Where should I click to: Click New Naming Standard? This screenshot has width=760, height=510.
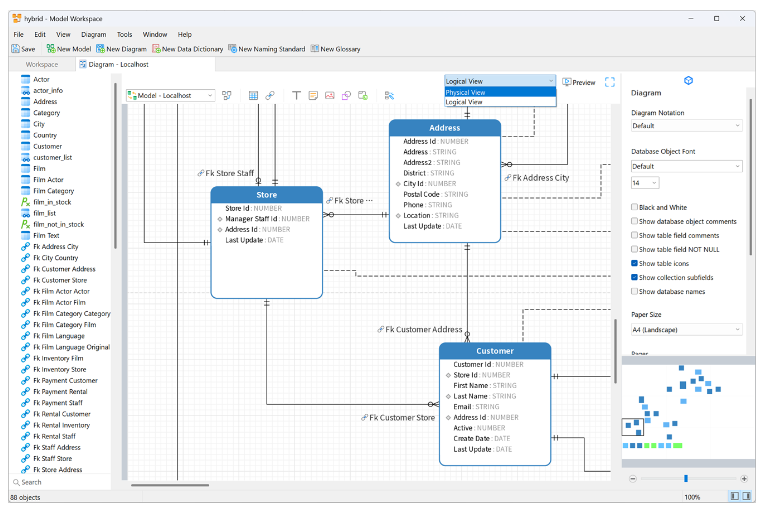267,49
